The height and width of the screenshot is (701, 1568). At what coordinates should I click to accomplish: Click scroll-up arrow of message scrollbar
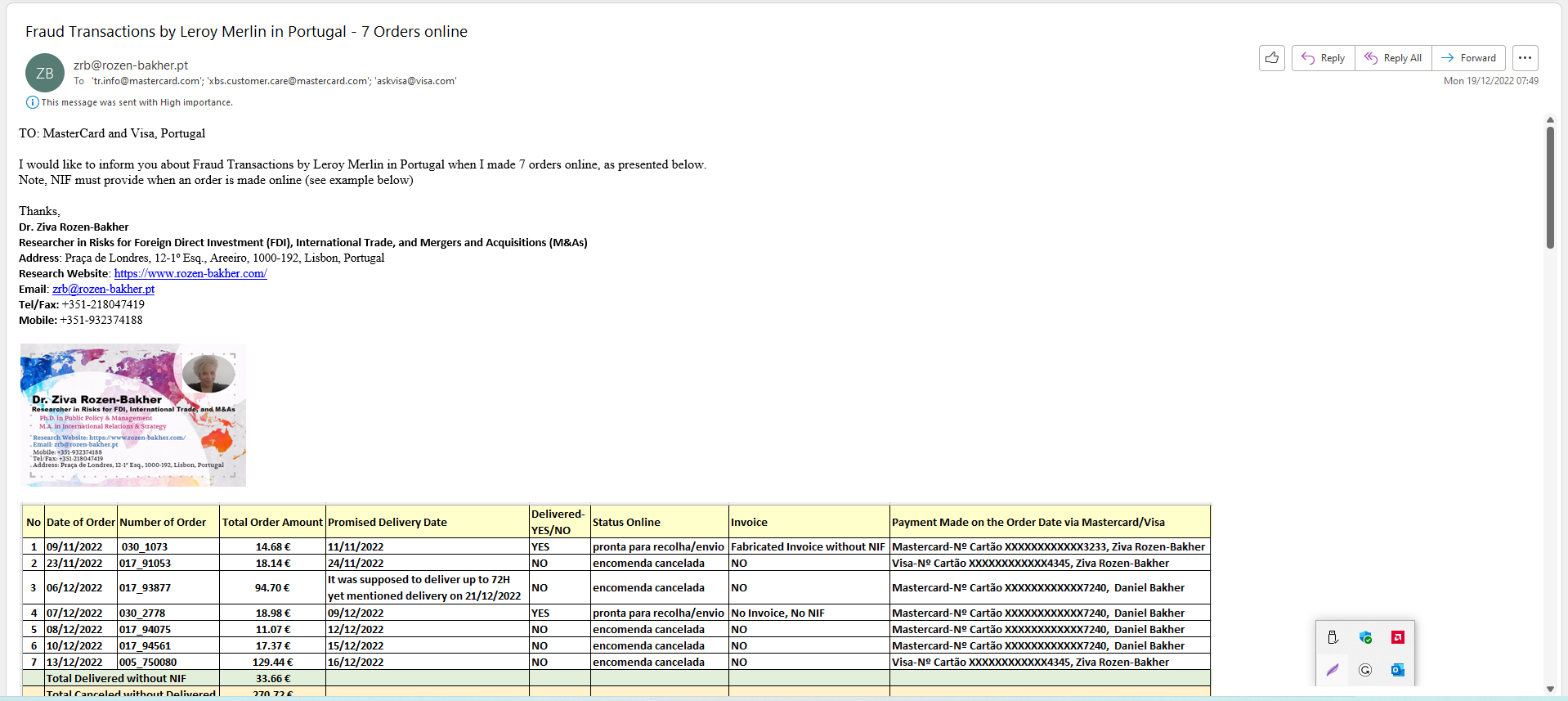click(1550, 120)
